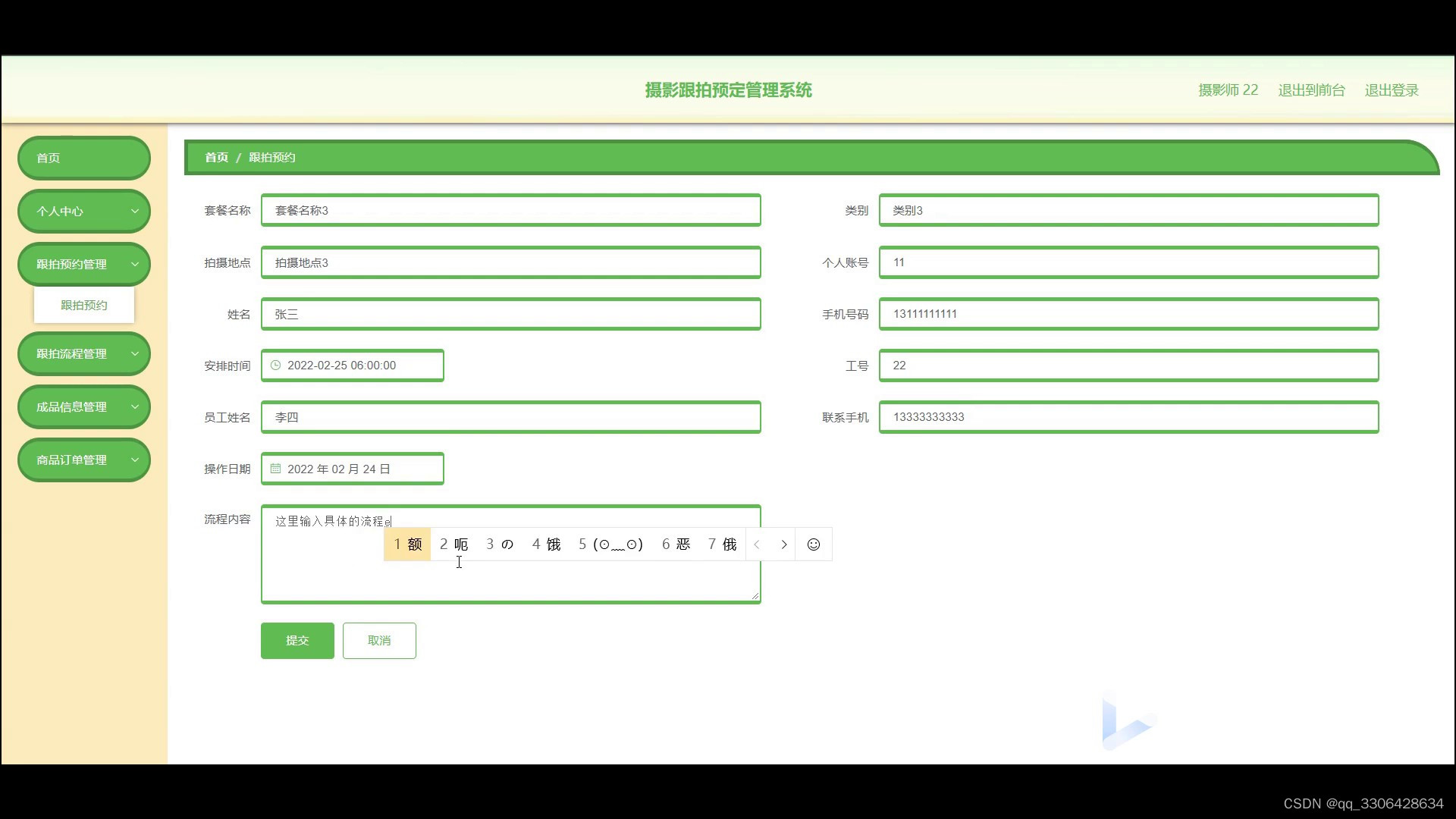Viewport: 1456px width, 819px height.
Task: Open the 安排时间 datetime picker field
Action: pyautogui.click(x=353, y=366)
